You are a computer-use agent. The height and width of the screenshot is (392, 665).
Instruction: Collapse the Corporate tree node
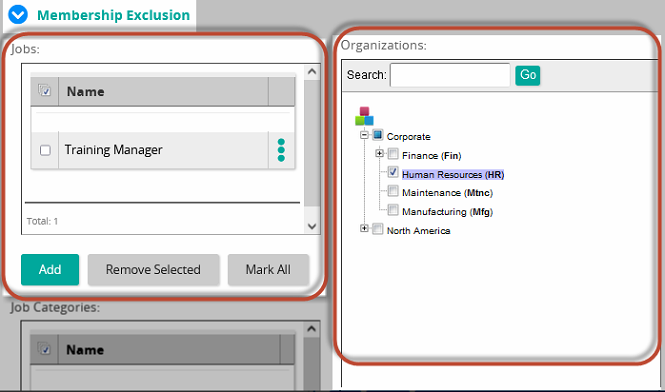pyautogui.click(x=364, y=135)
